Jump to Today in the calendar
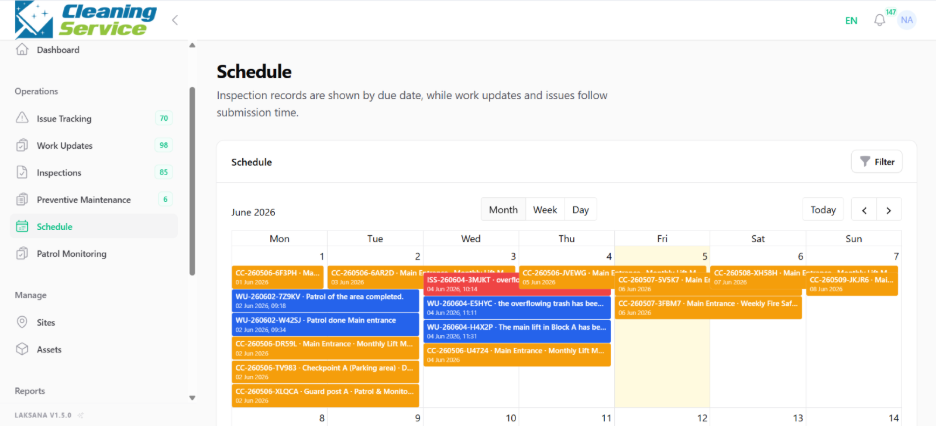 (x=823, y=209)
